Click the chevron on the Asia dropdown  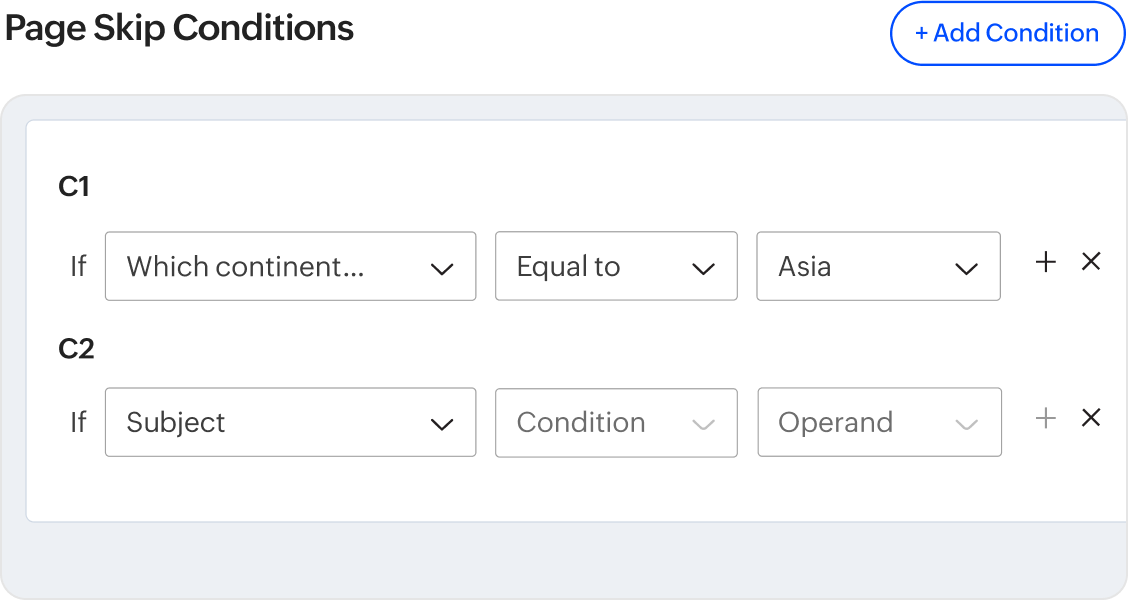[965, 267]
